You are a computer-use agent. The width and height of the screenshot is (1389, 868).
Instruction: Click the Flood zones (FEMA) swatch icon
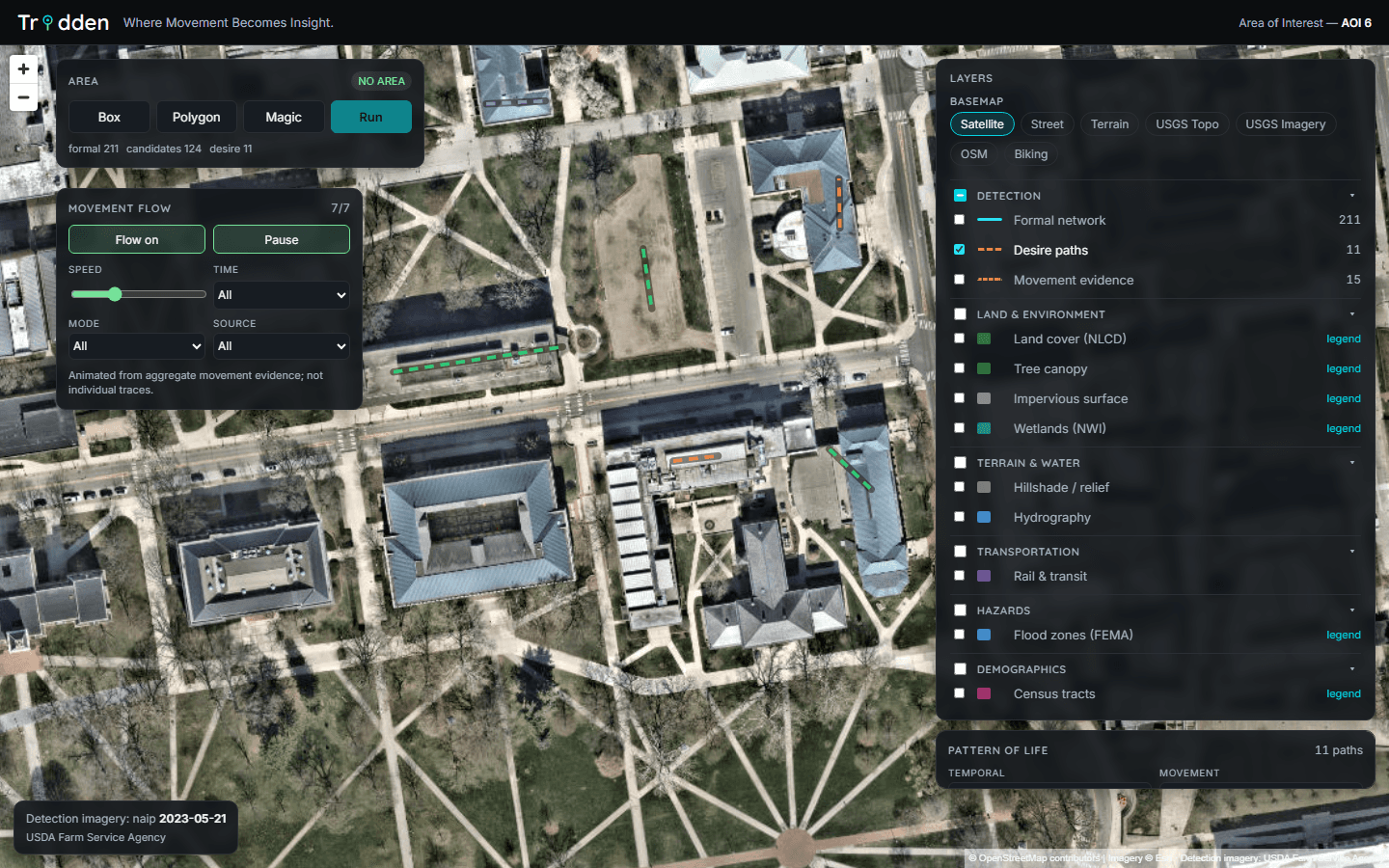984,635
